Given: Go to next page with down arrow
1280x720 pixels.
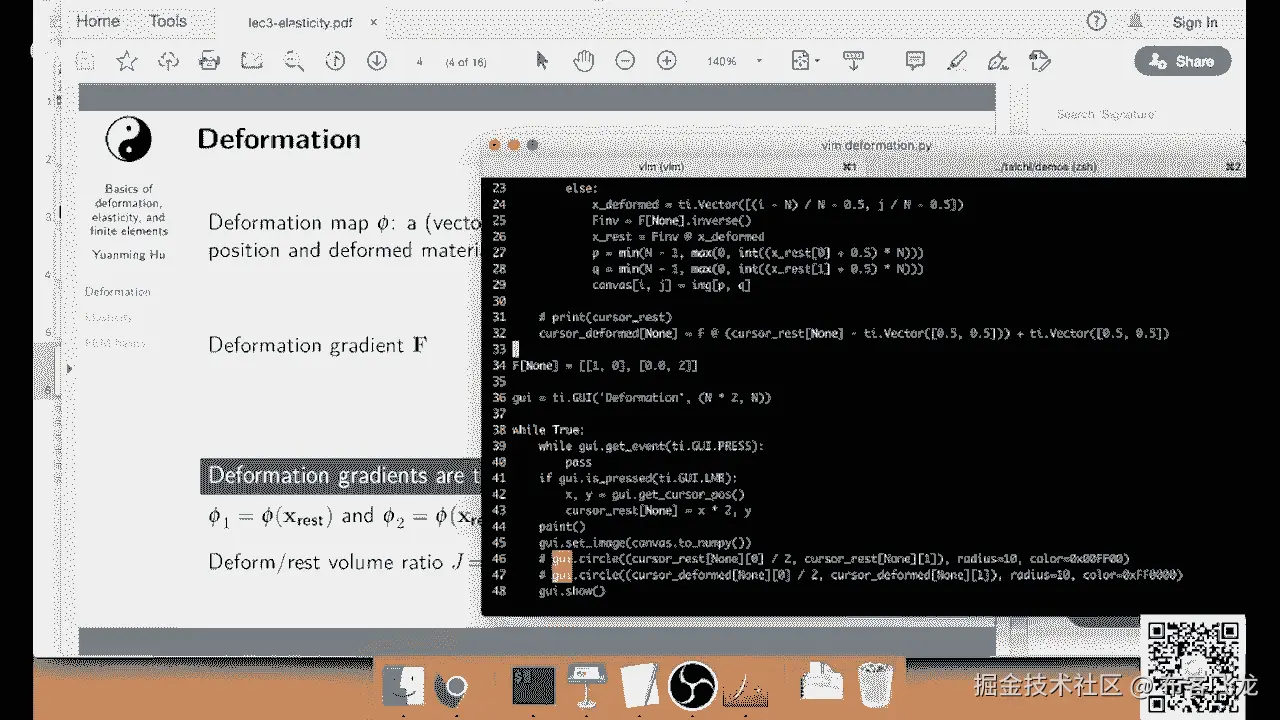Looking at the screenshot, I should point(377,61).
